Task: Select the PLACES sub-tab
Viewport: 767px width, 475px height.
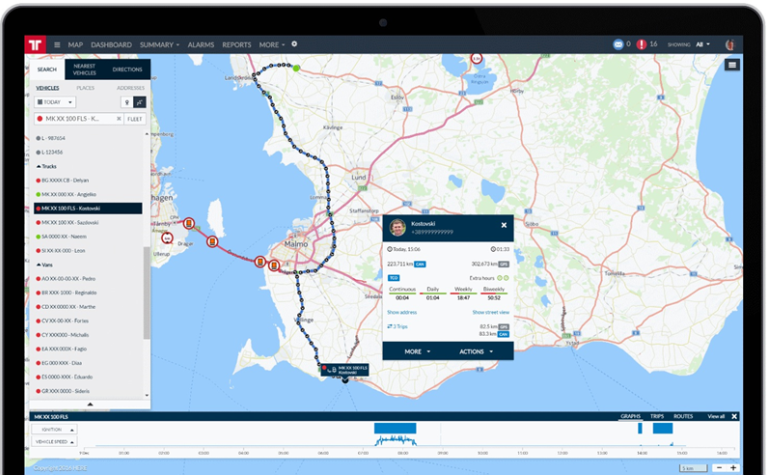Action: click(x=85, y=88)
